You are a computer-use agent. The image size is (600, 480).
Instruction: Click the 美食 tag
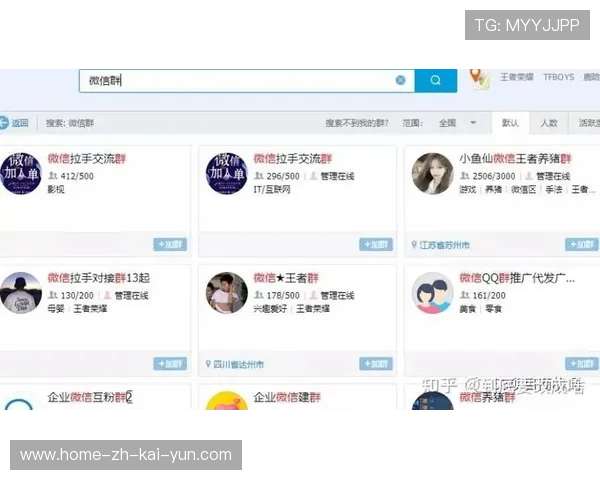[x=468, y=309]
